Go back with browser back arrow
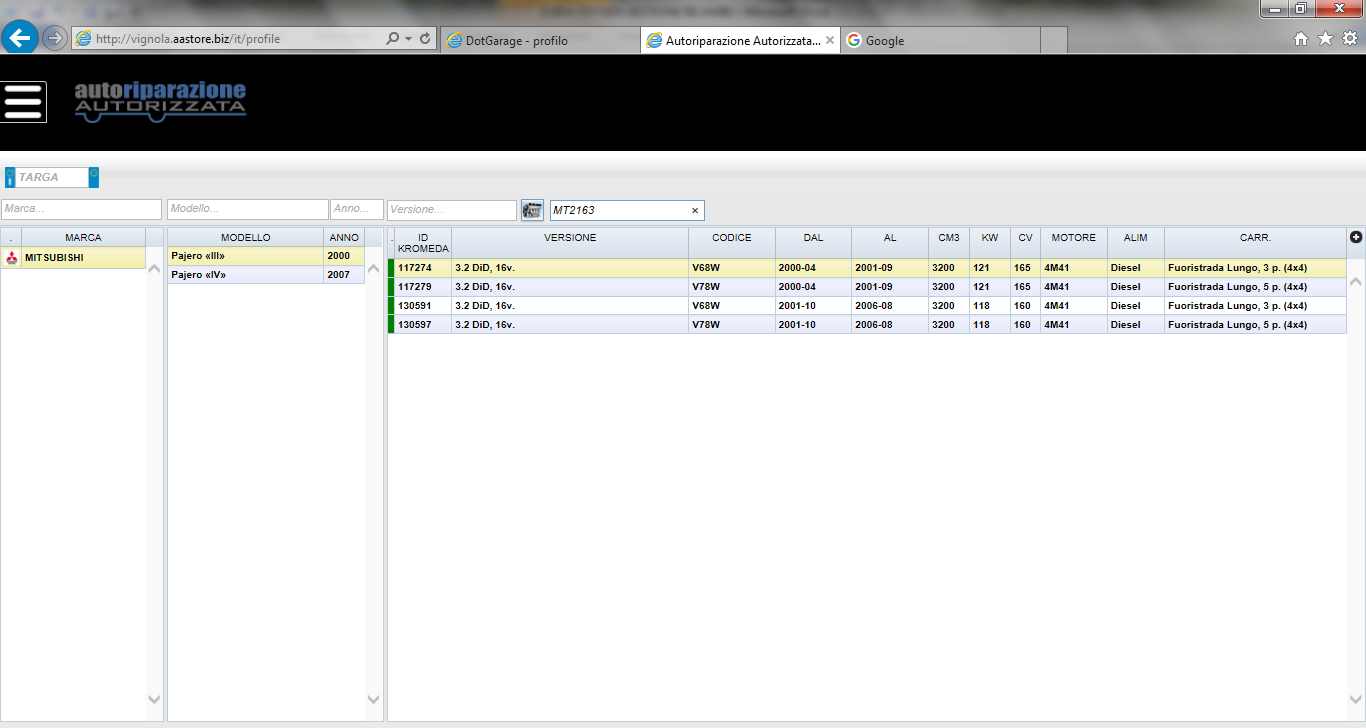 20,38
